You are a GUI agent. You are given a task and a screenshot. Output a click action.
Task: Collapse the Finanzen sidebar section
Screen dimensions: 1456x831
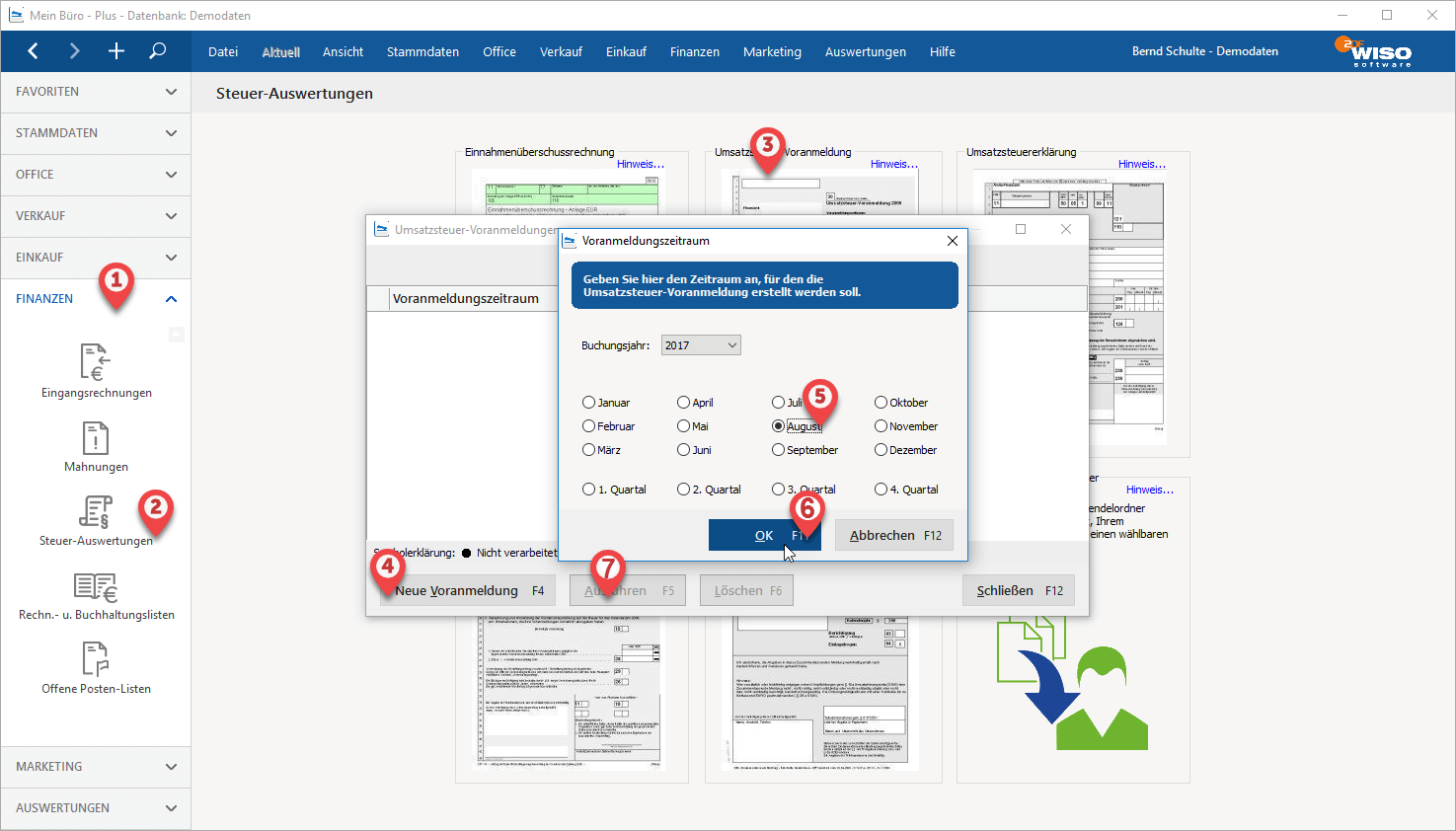click(96, 299)
